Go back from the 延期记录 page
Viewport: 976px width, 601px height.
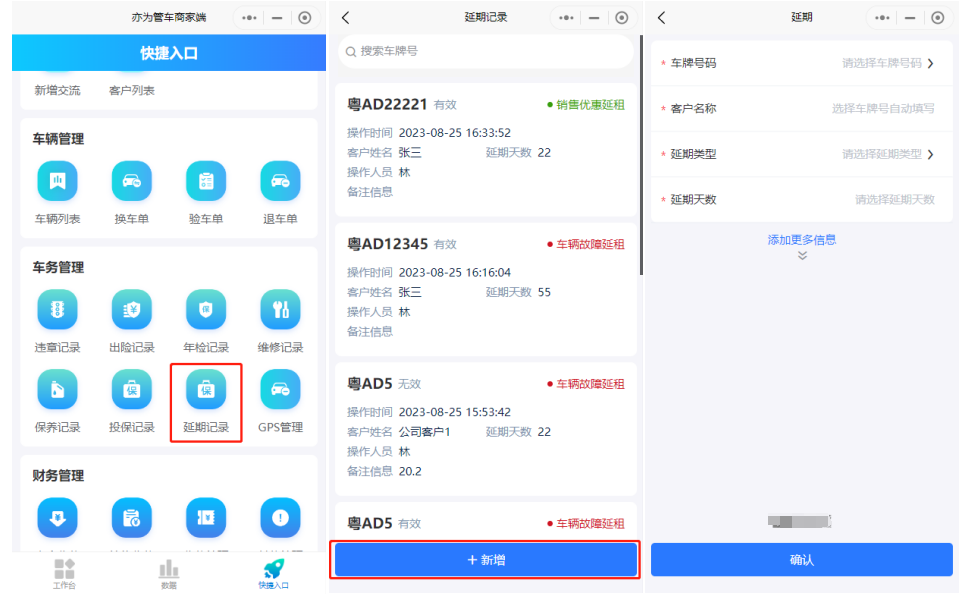[346, 18]
